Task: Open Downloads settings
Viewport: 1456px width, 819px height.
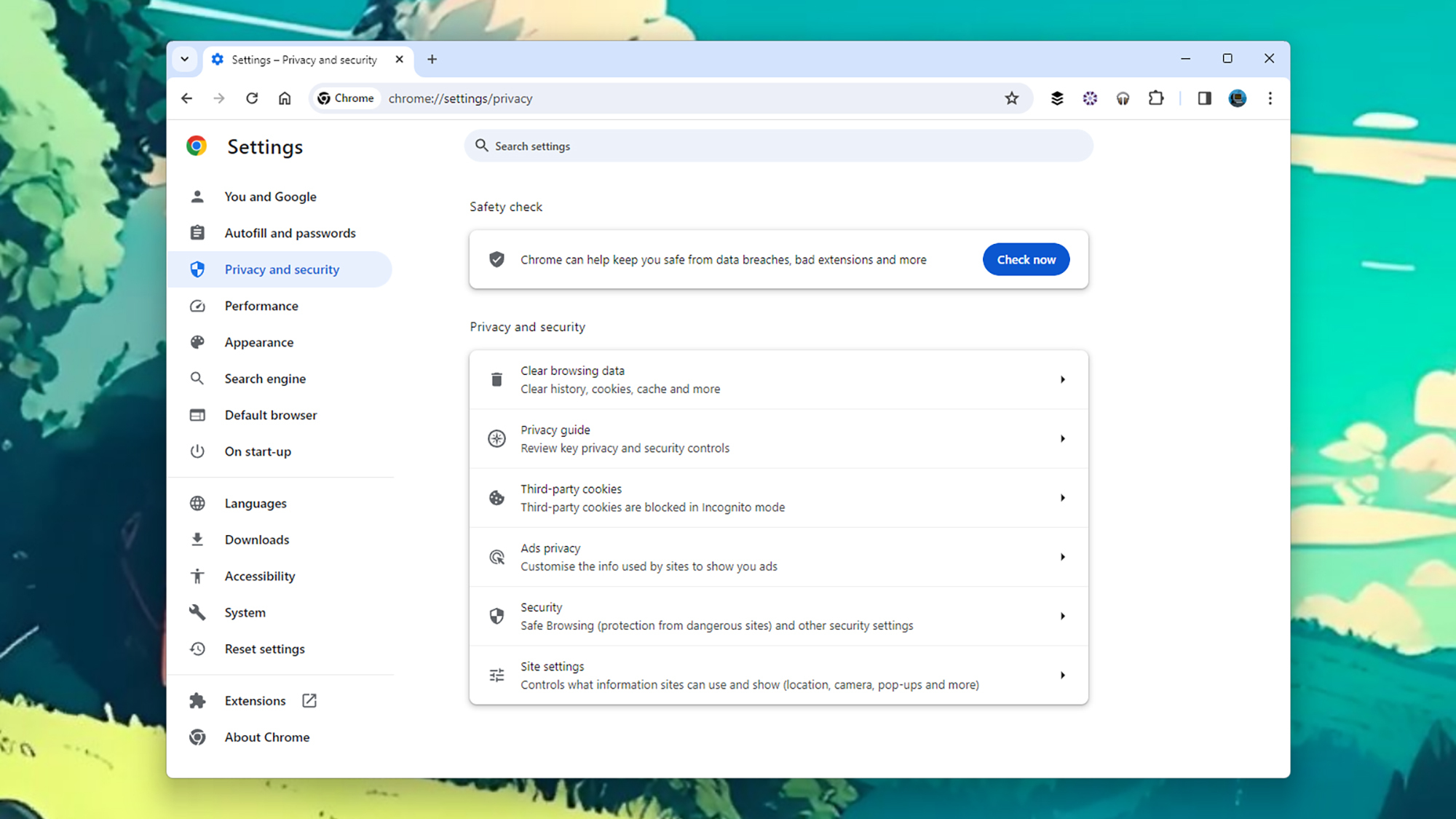Action: (x=280, y=539)
